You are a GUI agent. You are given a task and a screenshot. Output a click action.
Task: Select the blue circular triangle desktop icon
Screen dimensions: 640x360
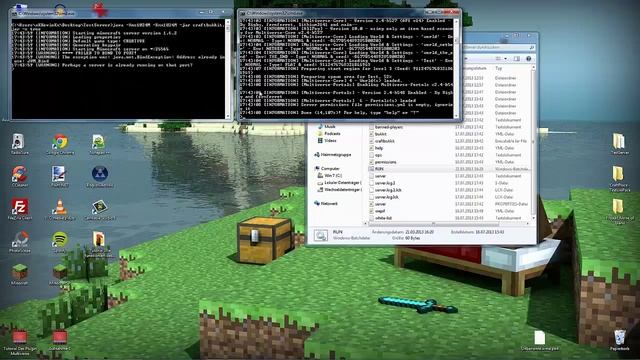coord(100,176)
